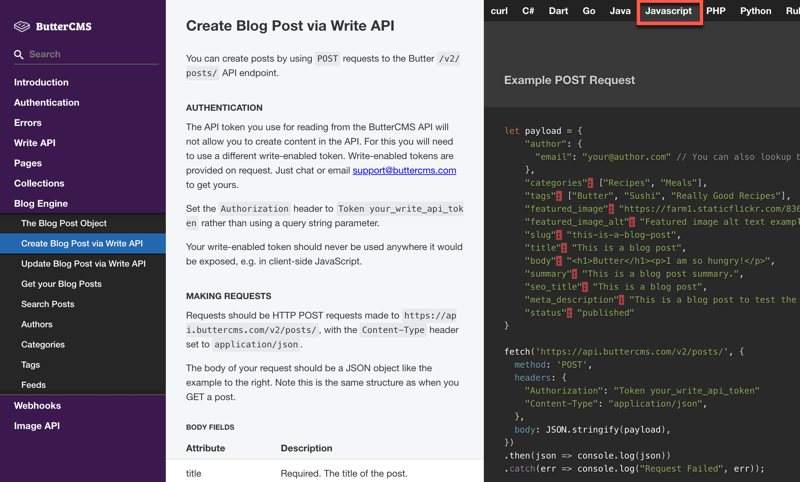Open the Feeds sidebar item

point(33,385)
